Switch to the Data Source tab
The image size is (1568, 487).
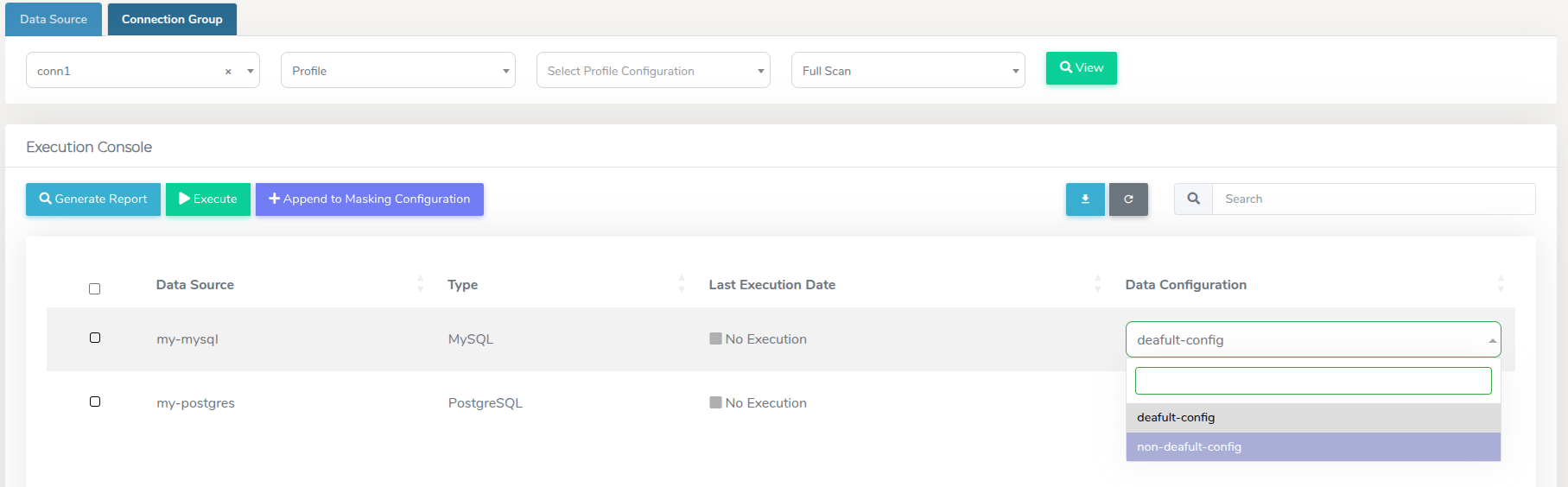pyautogui.click(x=54, y=19)
